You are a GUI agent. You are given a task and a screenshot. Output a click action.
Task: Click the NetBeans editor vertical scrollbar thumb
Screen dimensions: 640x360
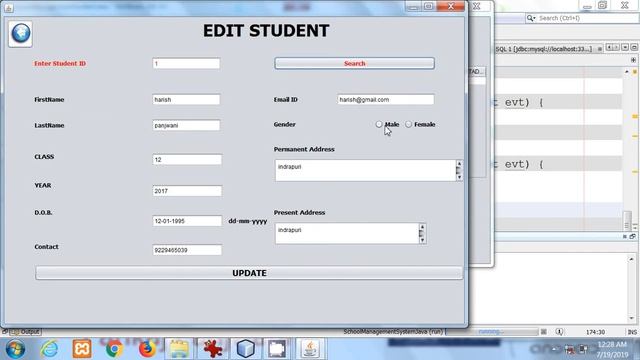[627, 220]
